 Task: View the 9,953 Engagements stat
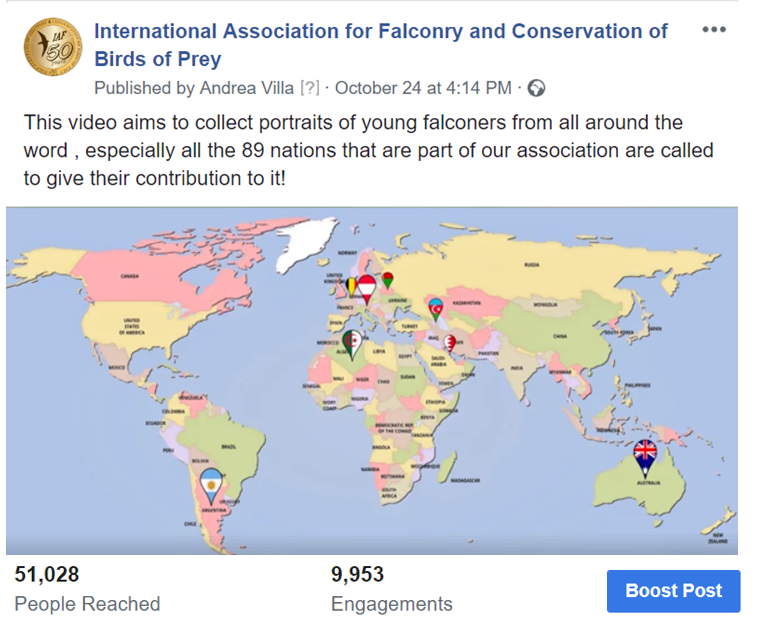(391, 589)
